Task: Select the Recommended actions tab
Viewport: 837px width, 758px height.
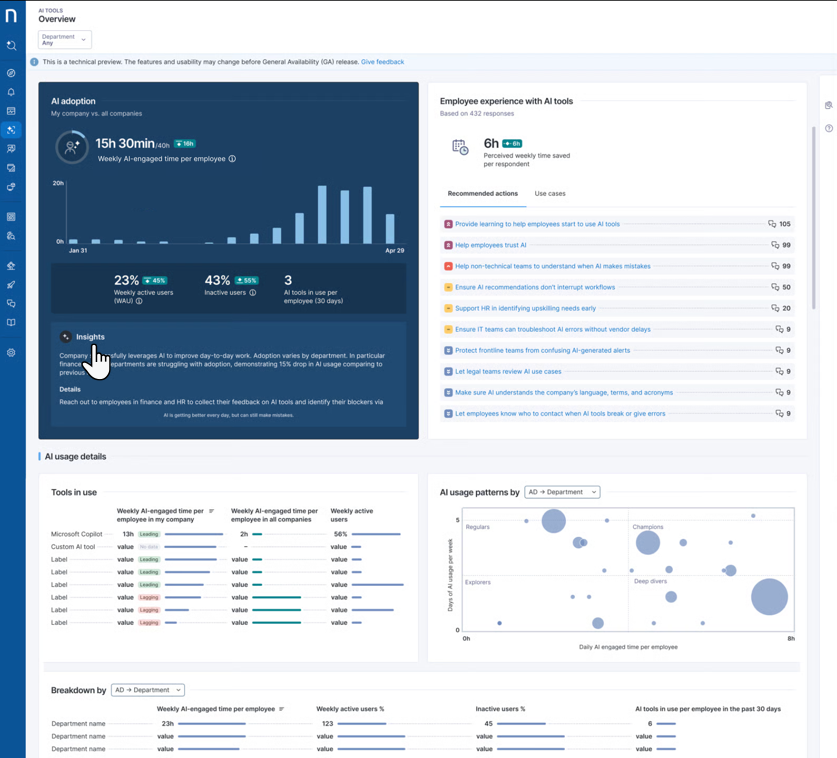Action: point(482,193)
